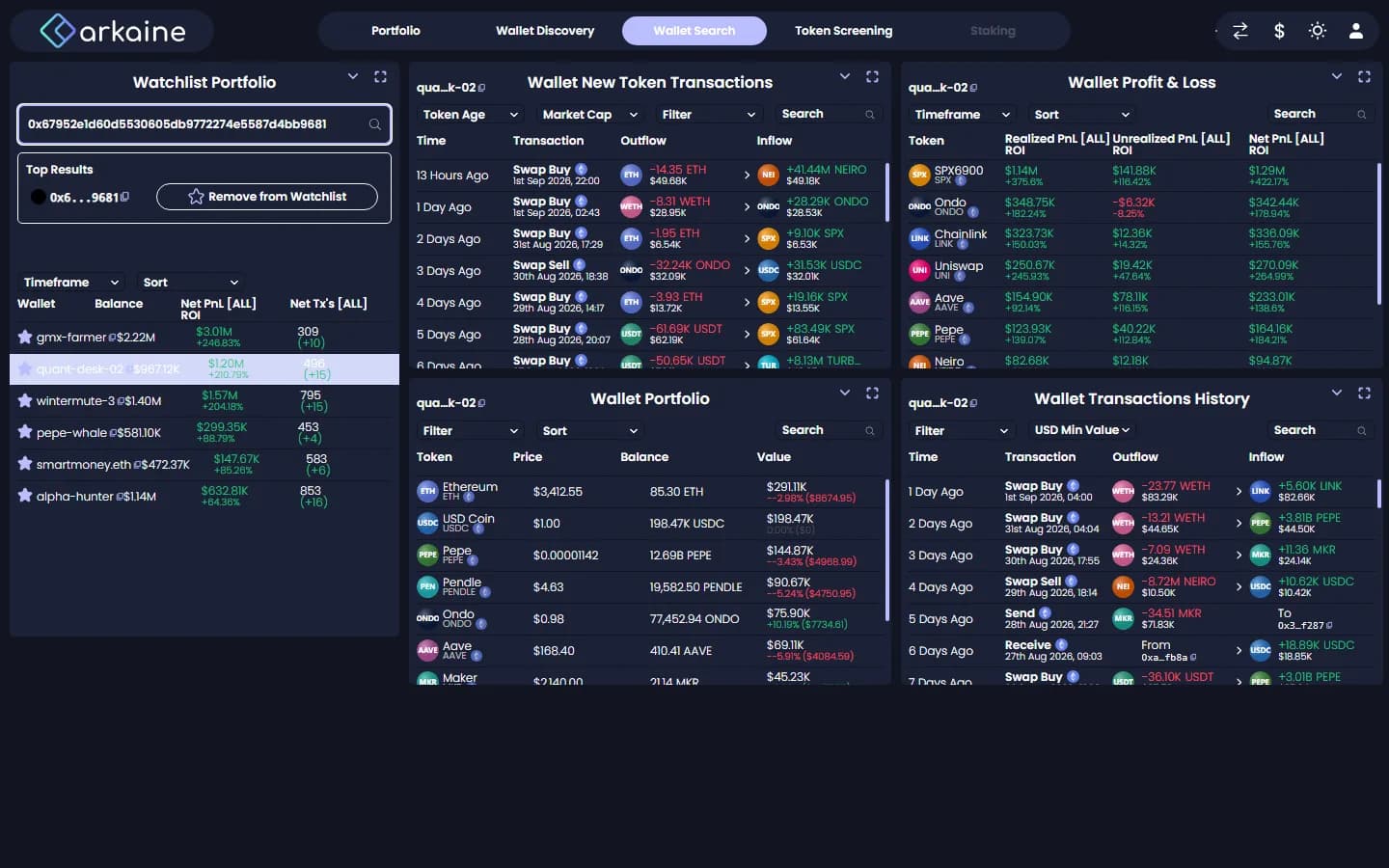
Task: Toggle the light/dark theme sun icon
Action: (1318, 31)
